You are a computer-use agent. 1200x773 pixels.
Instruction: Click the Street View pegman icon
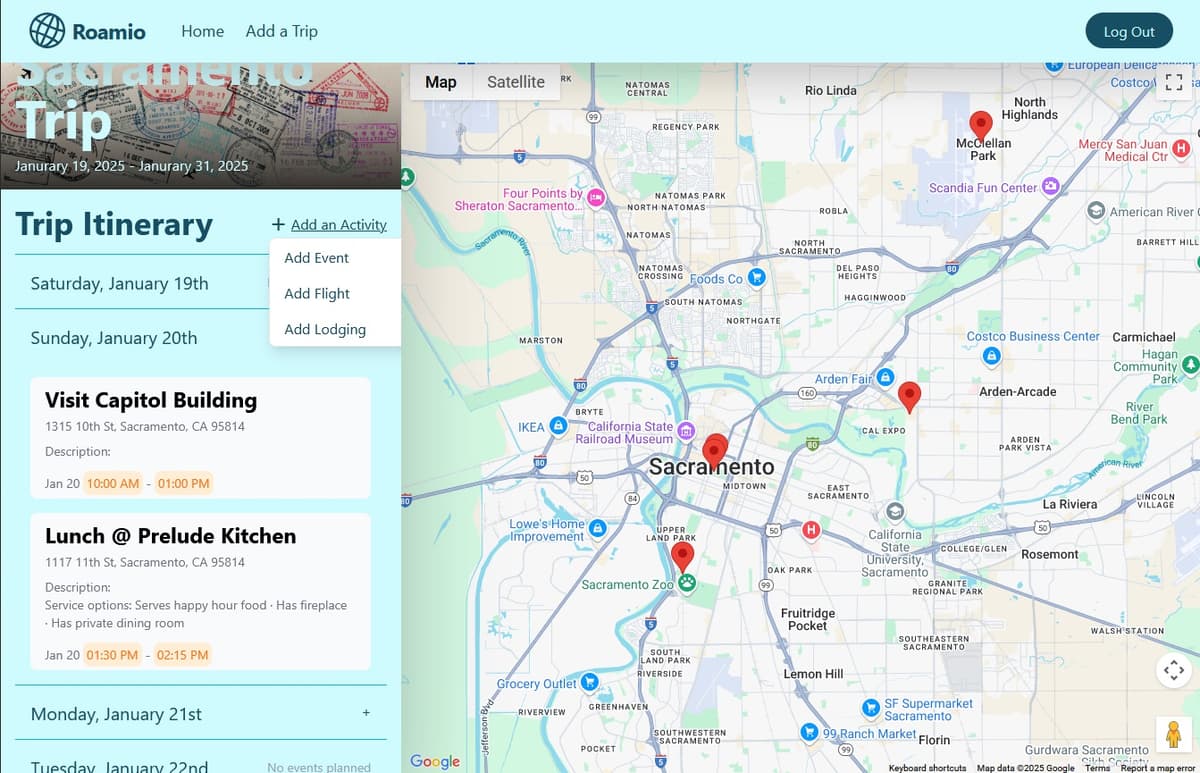click(x=1174, y=735)
